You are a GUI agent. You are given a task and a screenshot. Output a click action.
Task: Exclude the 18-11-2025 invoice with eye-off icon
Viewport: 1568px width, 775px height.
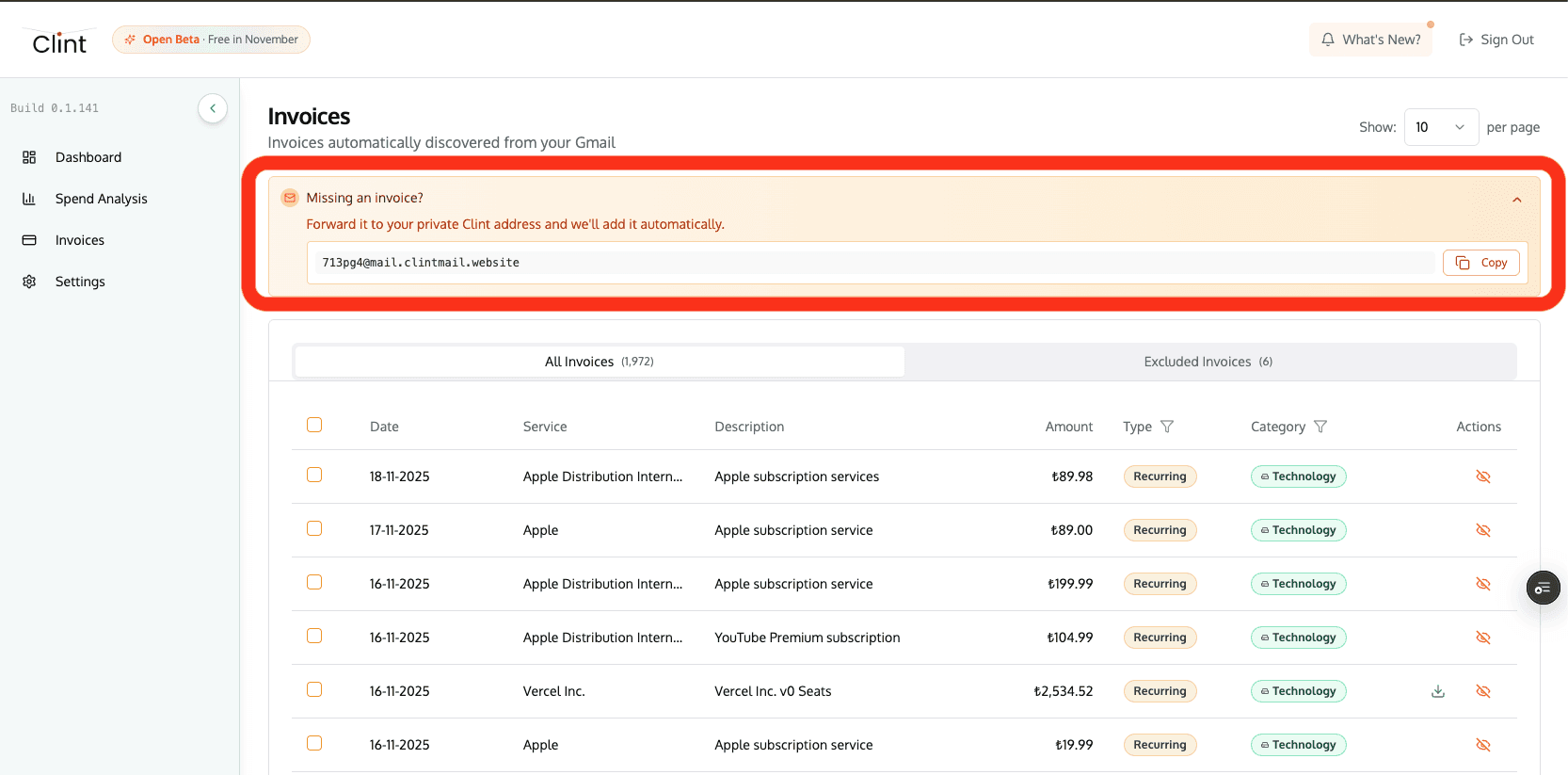1483,476
